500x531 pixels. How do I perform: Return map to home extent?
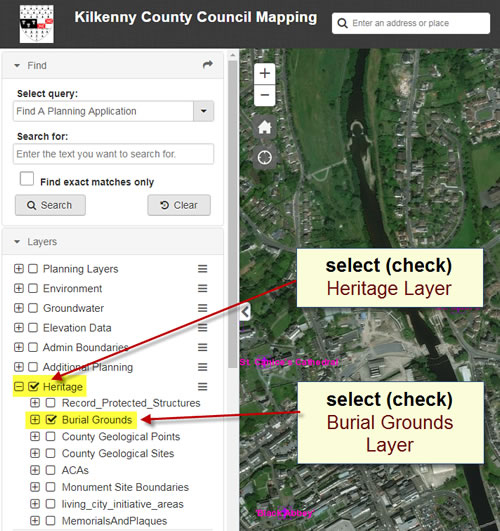pyautogui.click(x=265, y=127)
